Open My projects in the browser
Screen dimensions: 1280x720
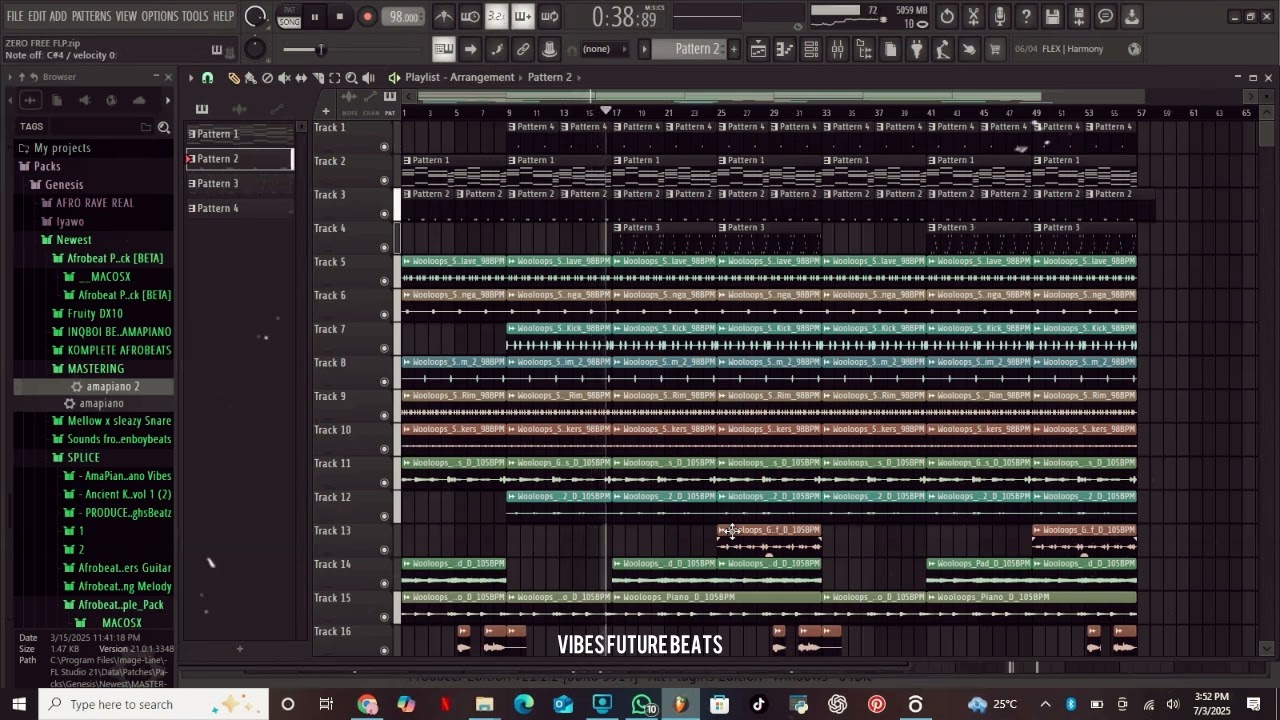pos(62,148)
